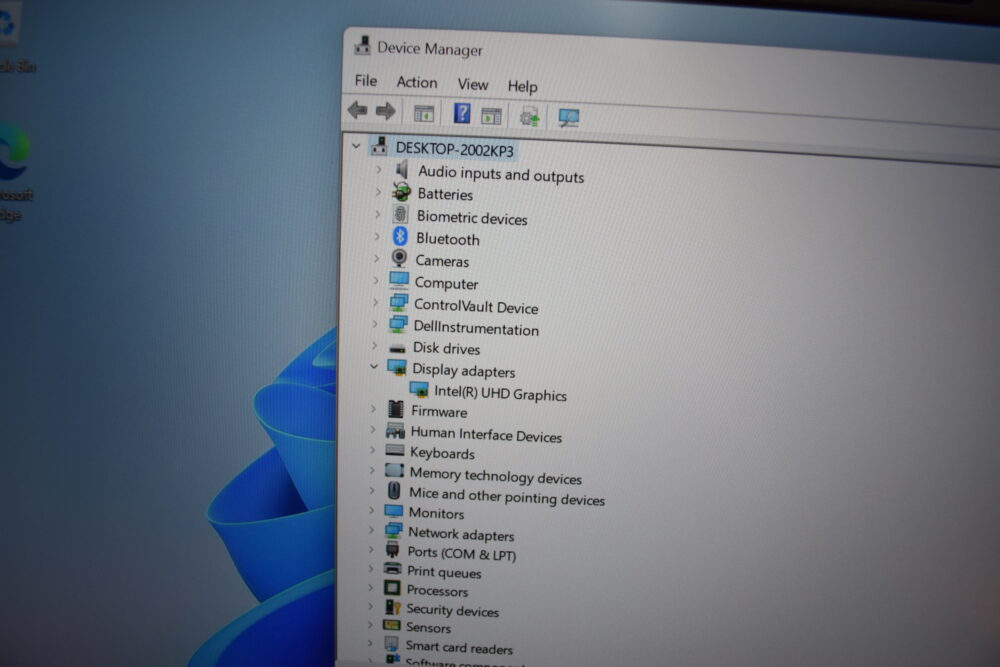Click the Processors icon
Viewport: 1000px width, 667px height.
[x=392, y=588]
